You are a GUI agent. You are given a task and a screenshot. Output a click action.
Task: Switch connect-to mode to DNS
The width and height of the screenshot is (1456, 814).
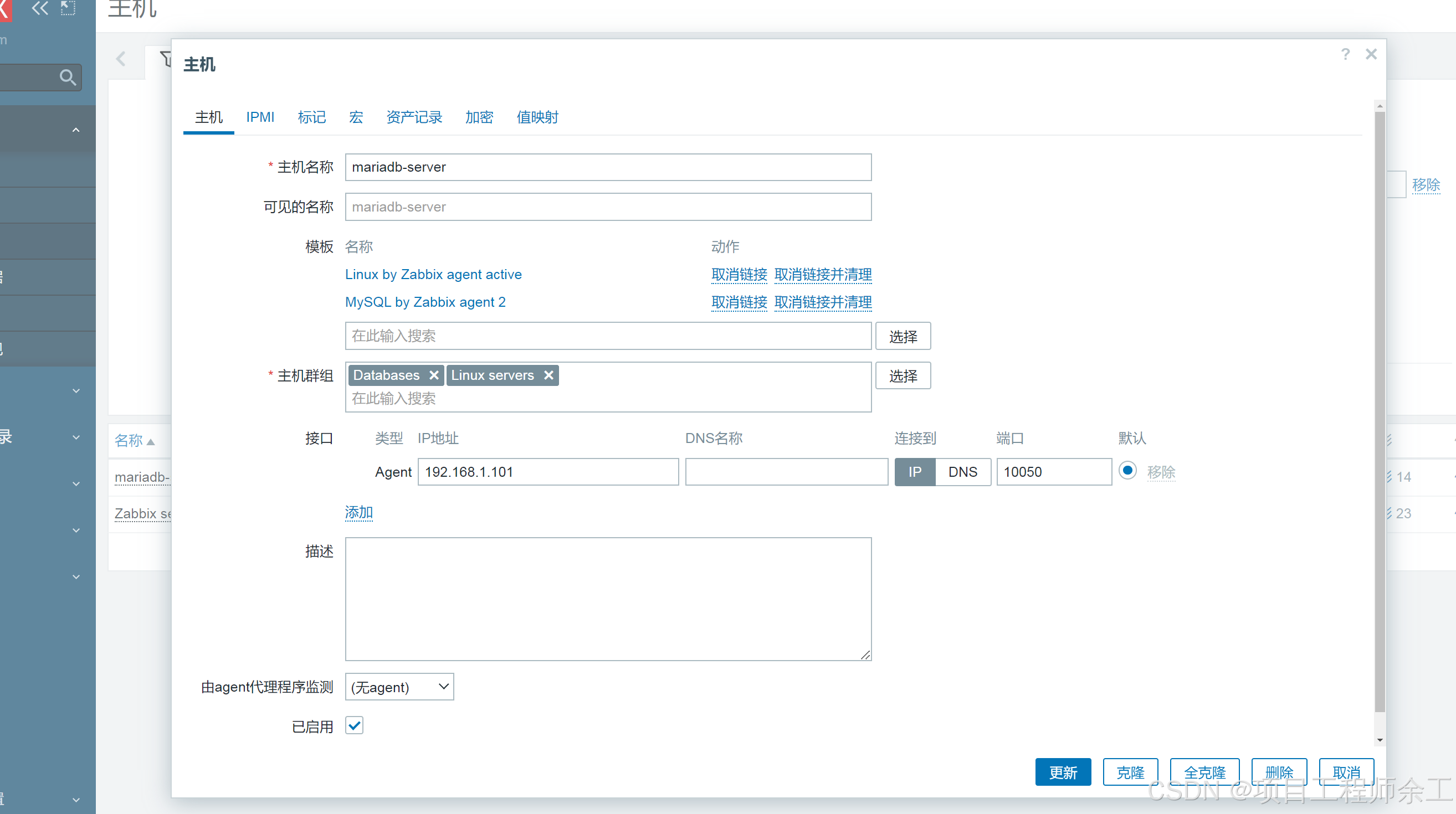pyautogui.click(x=962, y=472)
